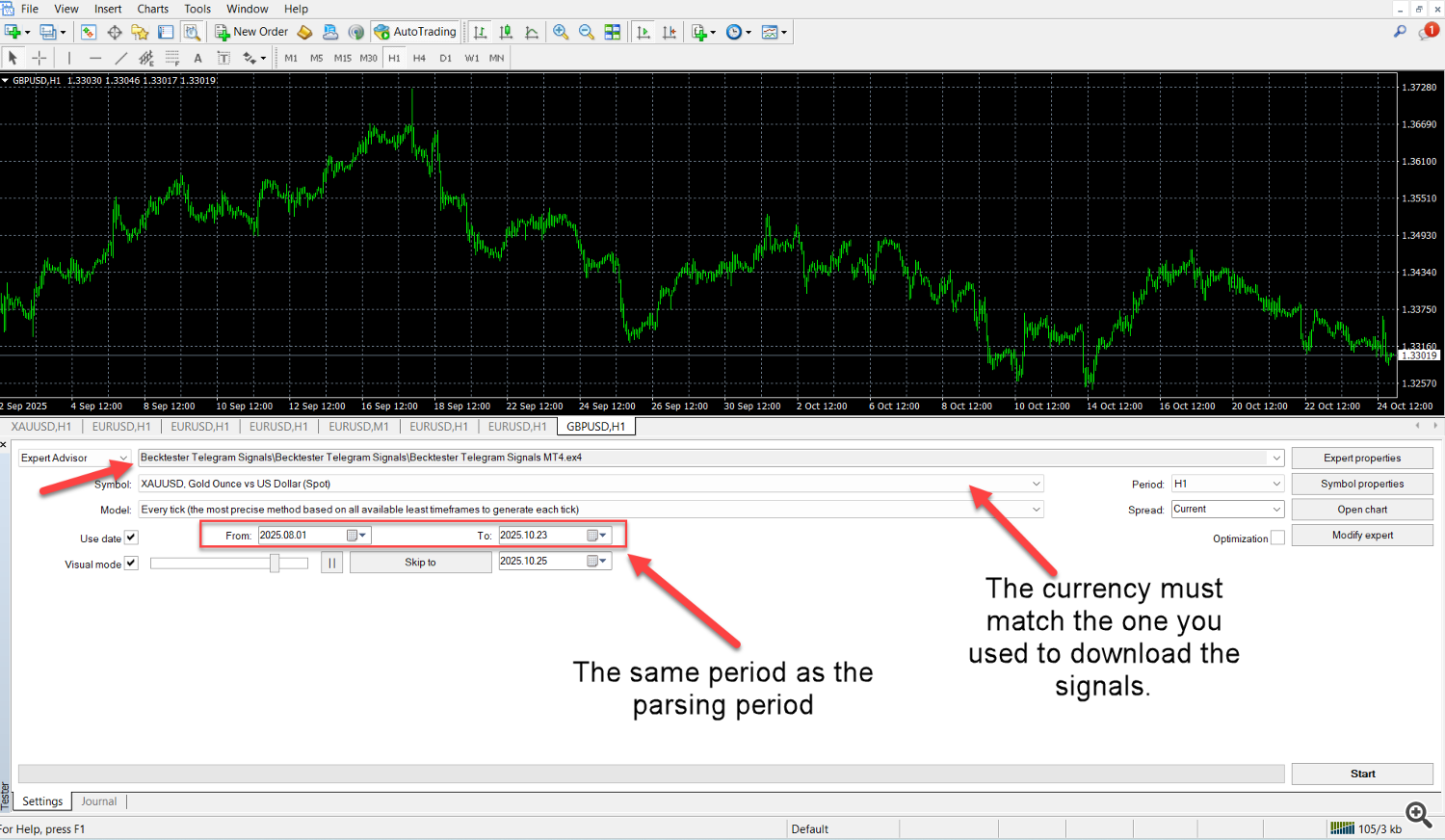This screenshot has width=1445, height=840.
Task: Switch to the XAUUSD,H1 chart tab
Action: pyautogui.click(x=41, y=427)
